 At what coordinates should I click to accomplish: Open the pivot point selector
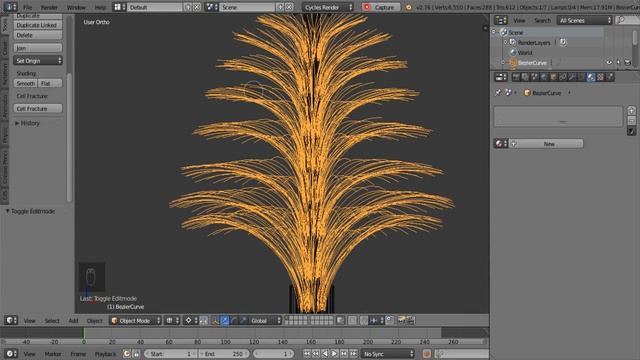click(x=191, y=320)
